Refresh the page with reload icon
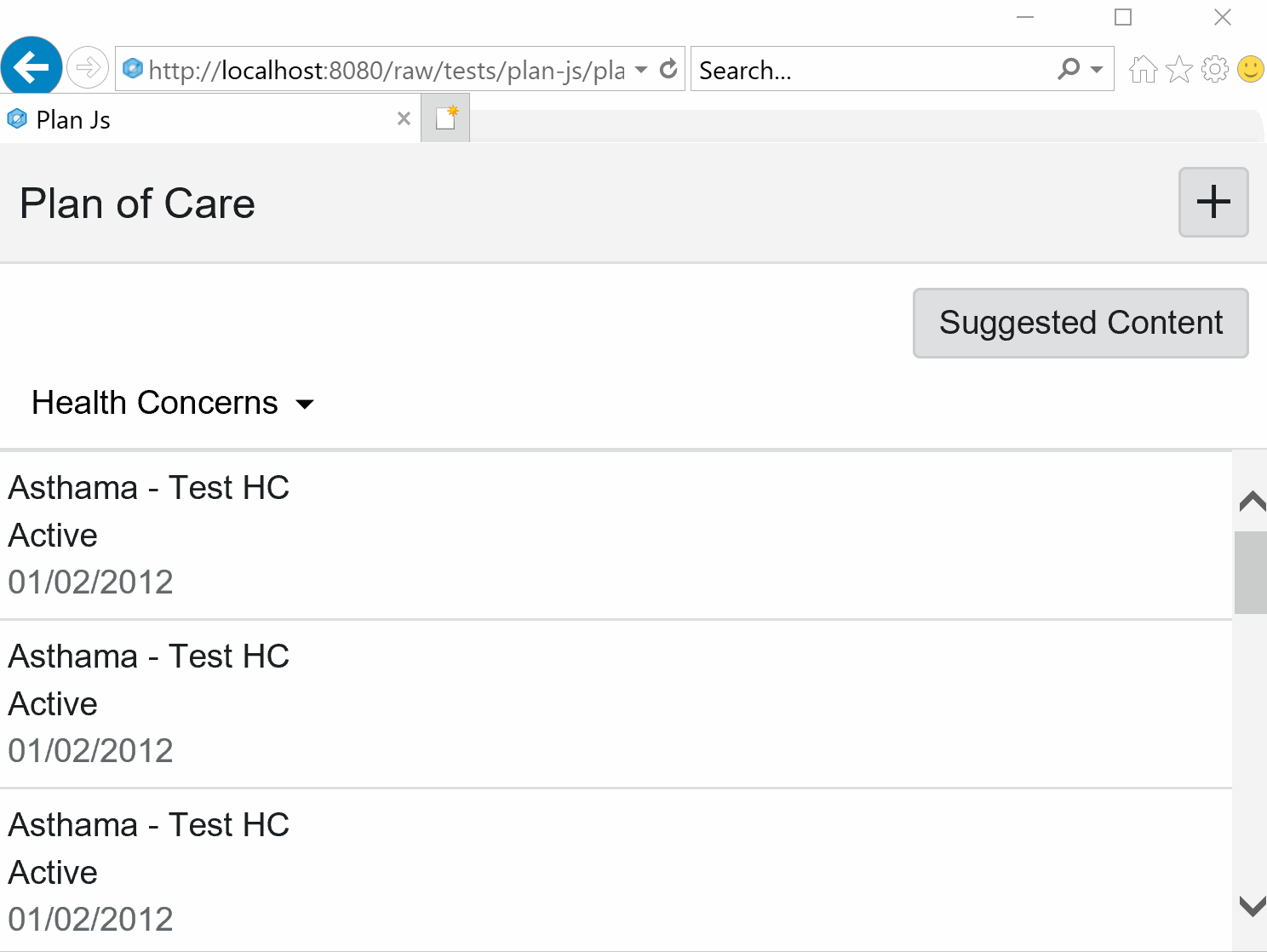Screen dimensions: 1267x952 [669, 69]
